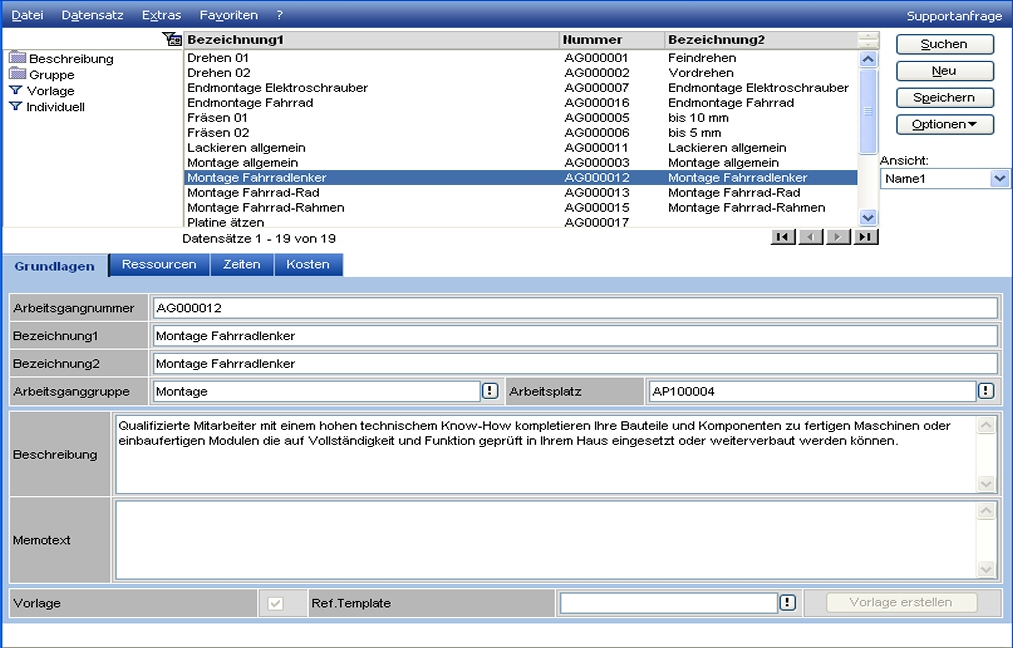The height and width of the screenshot is (648, 1013).
Task: Select the Endmontage Elektroschrauber row
Action: tap(521, 87)
